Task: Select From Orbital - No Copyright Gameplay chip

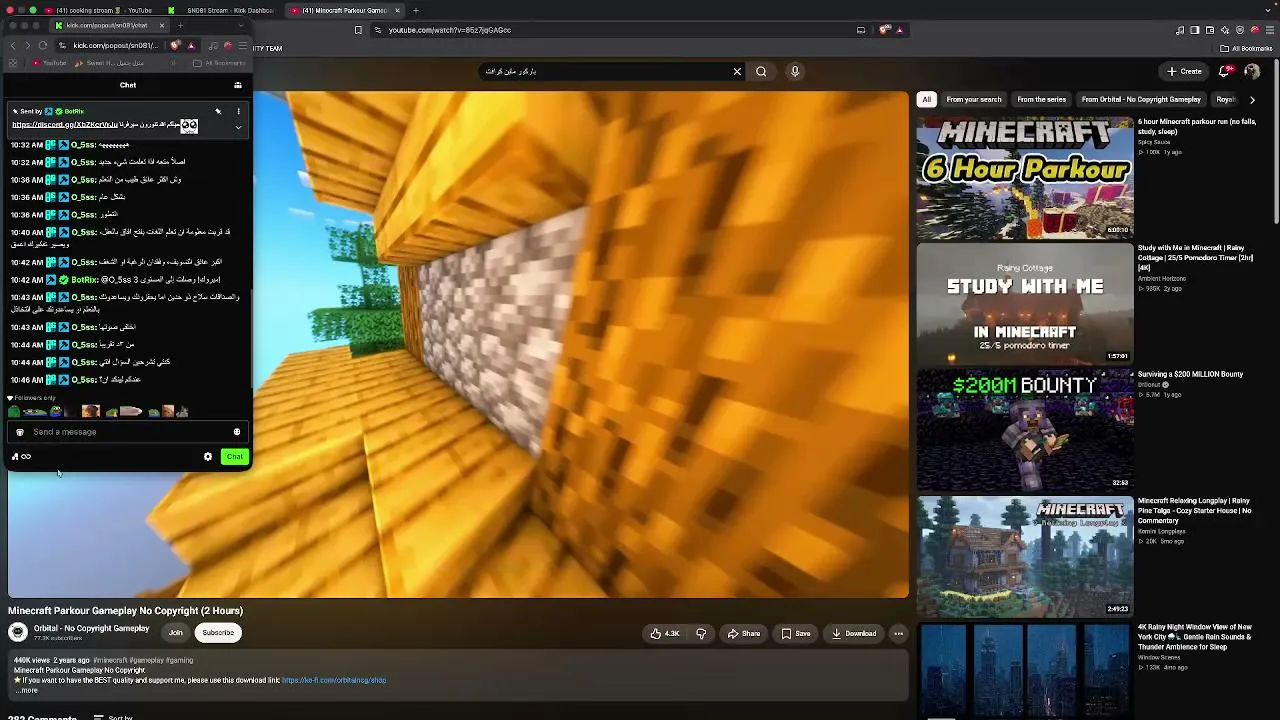Action: tap(1141, 99)
